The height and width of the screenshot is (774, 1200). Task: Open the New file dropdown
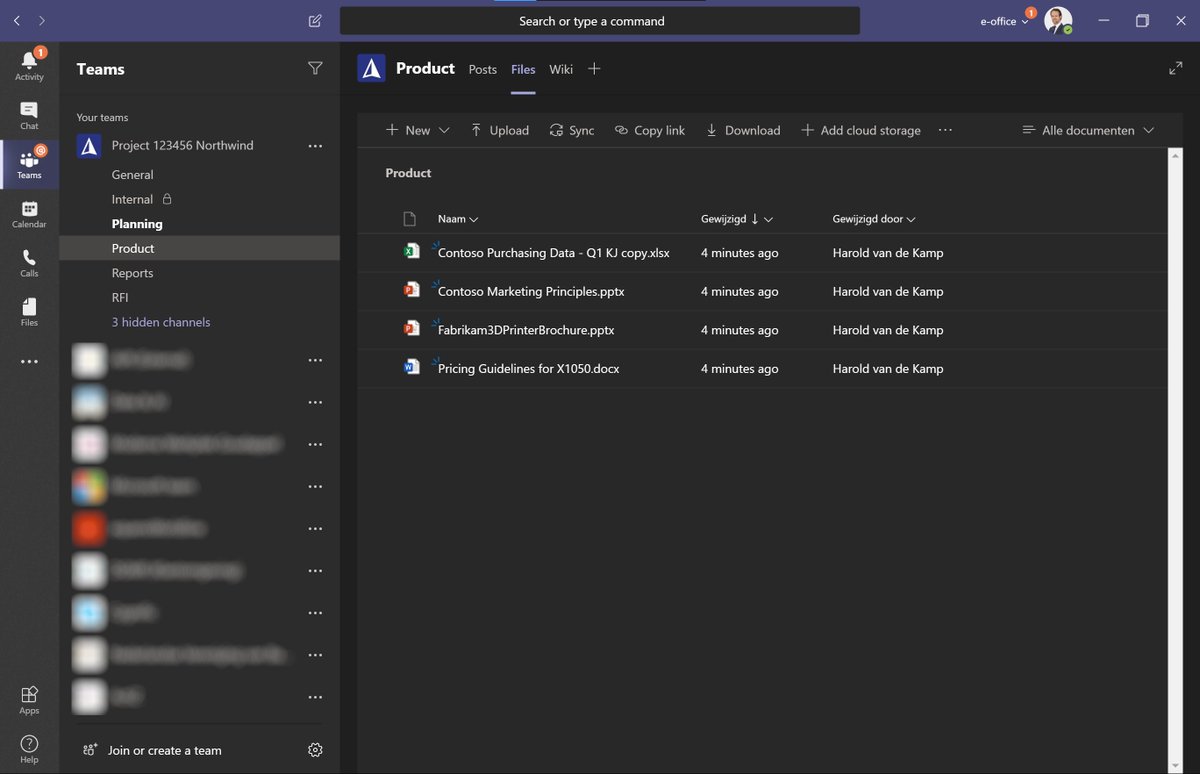(418, 130)
